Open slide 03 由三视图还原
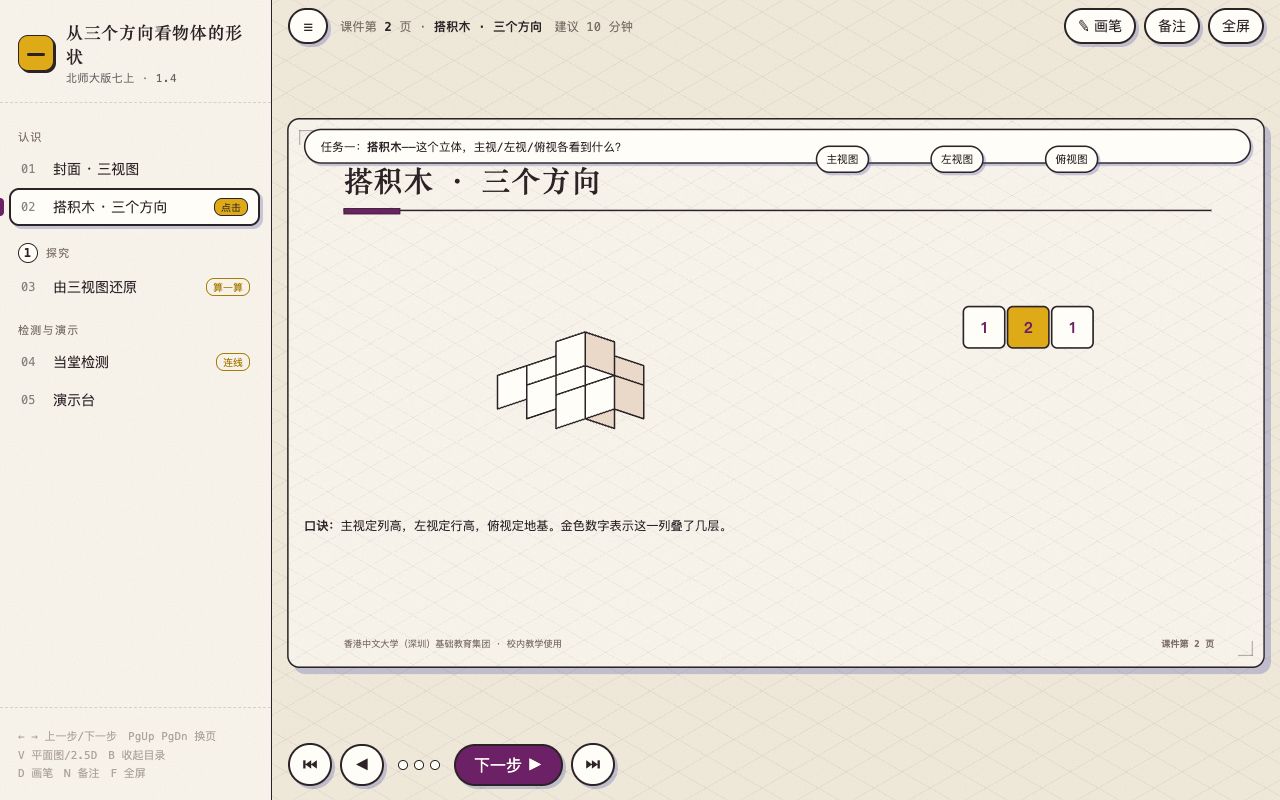 (x=135, y=287)
